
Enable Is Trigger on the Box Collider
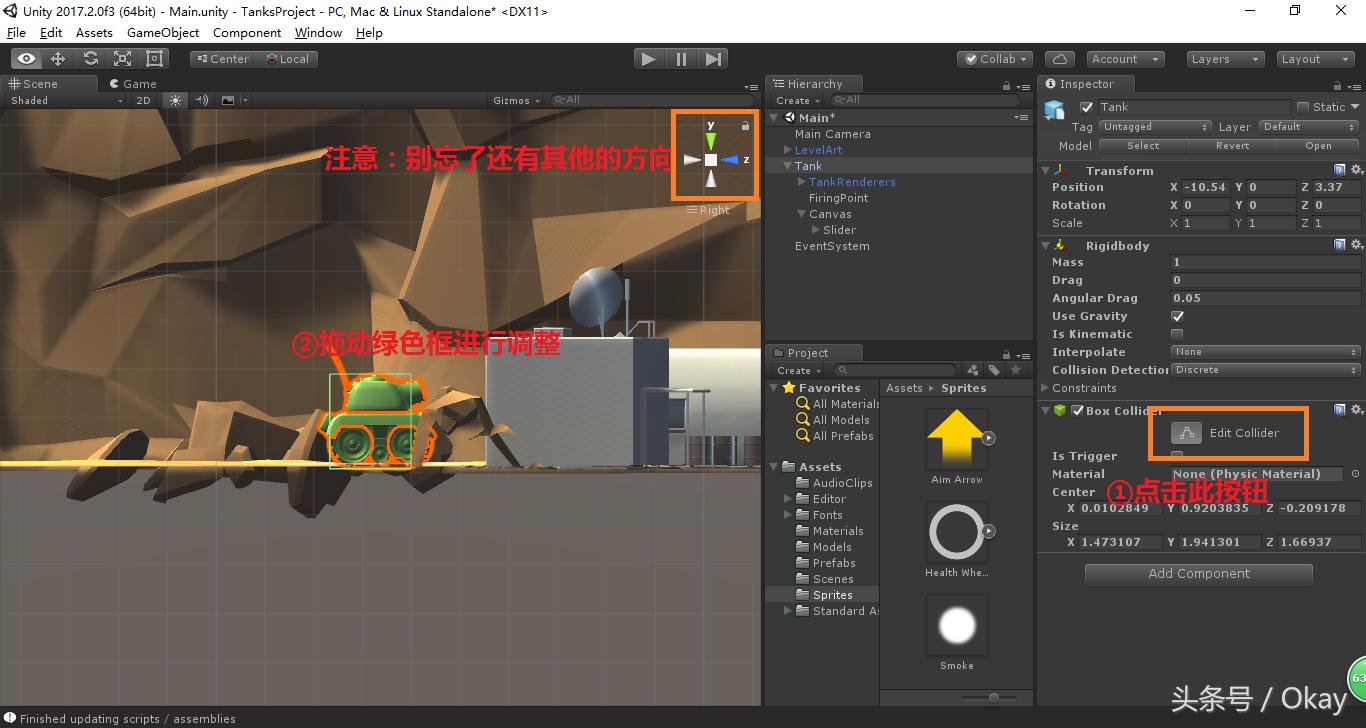pyautogui.click(x=1177, y=455)
